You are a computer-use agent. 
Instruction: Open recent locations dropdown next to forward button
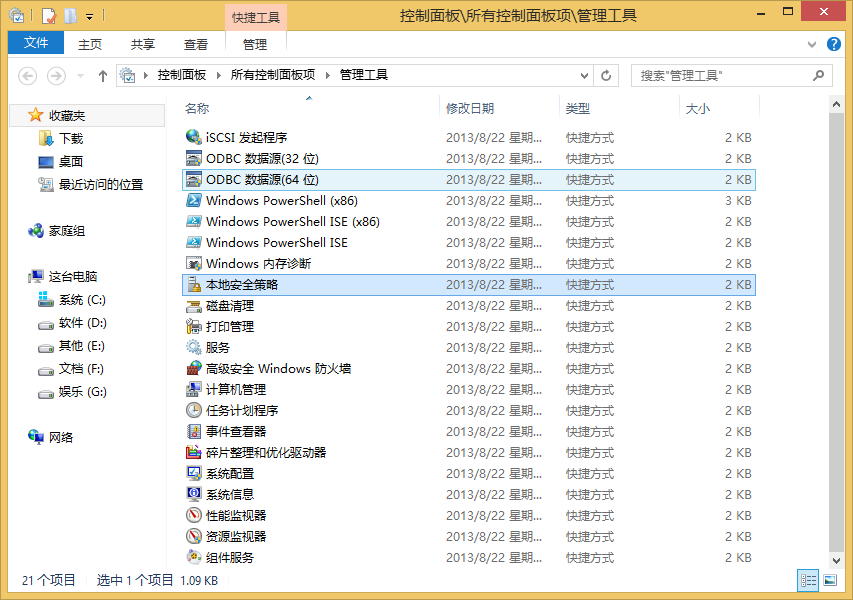click(x=80, y=76)
